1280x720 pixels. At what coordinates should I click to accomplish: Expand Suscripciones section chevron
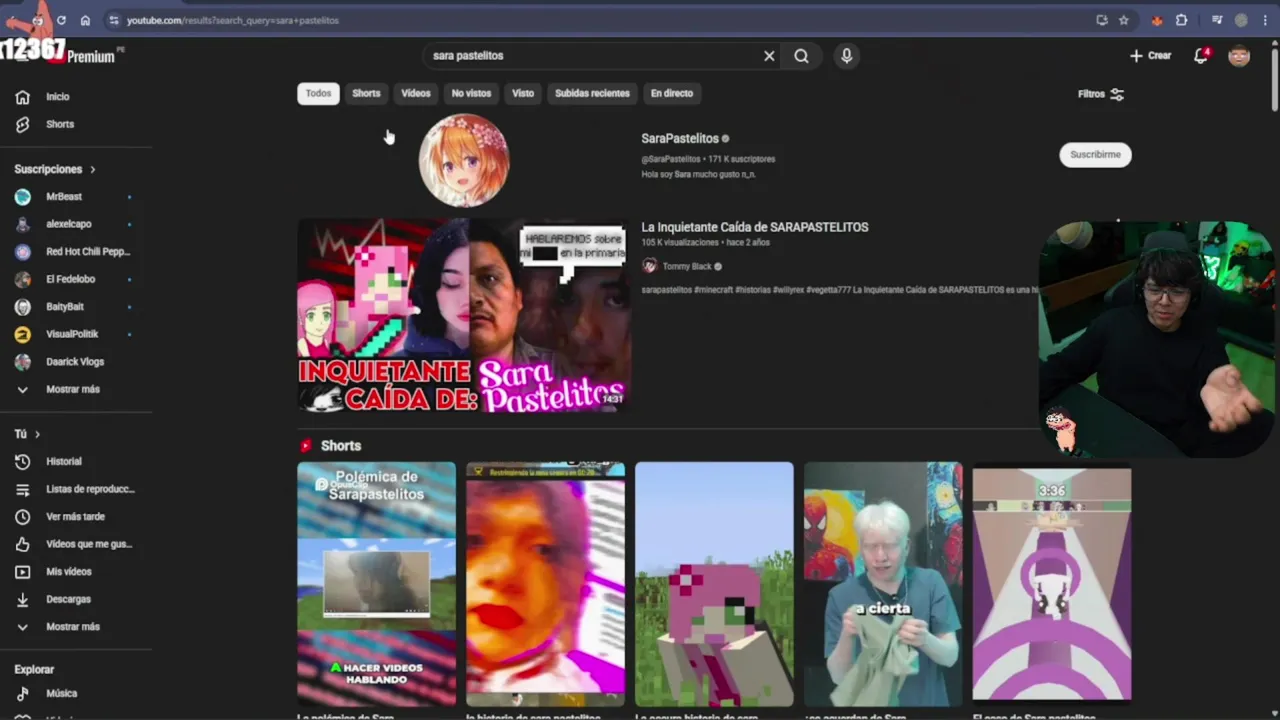[x=93, y=170]
